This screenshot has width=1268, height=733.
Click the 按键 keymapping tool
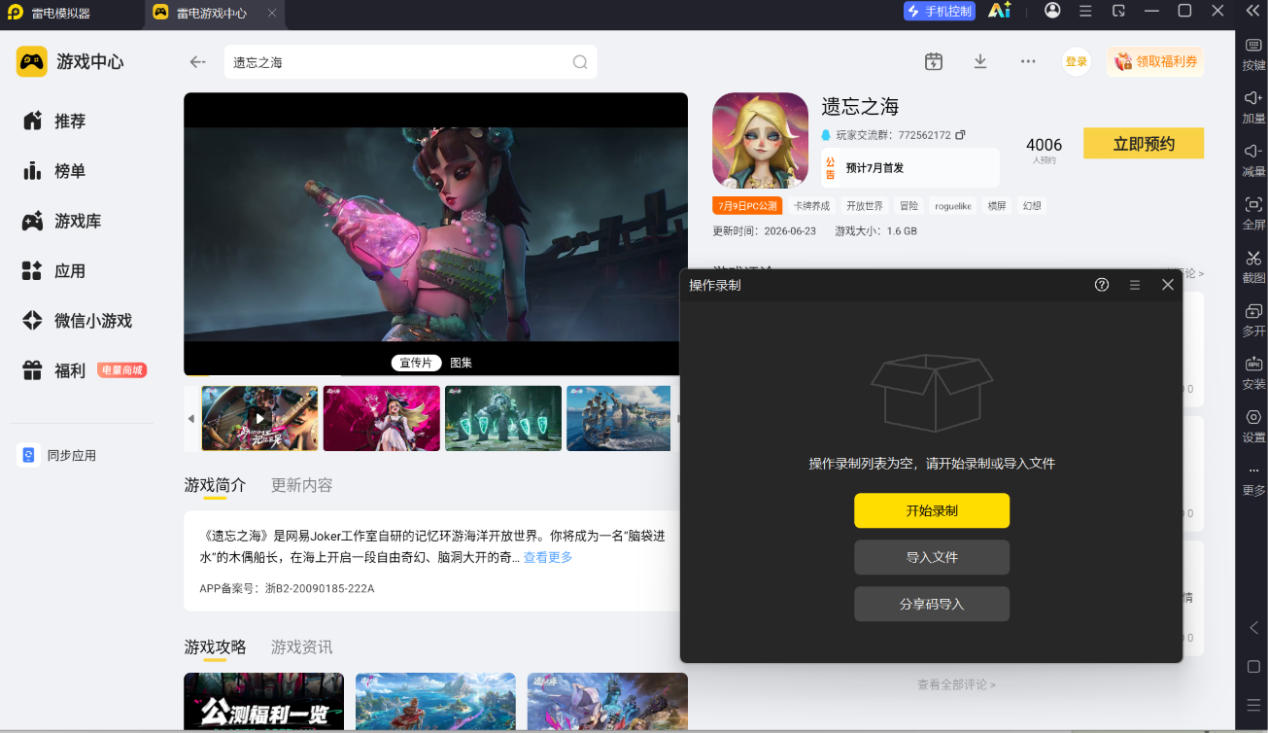click(1253, 53)
